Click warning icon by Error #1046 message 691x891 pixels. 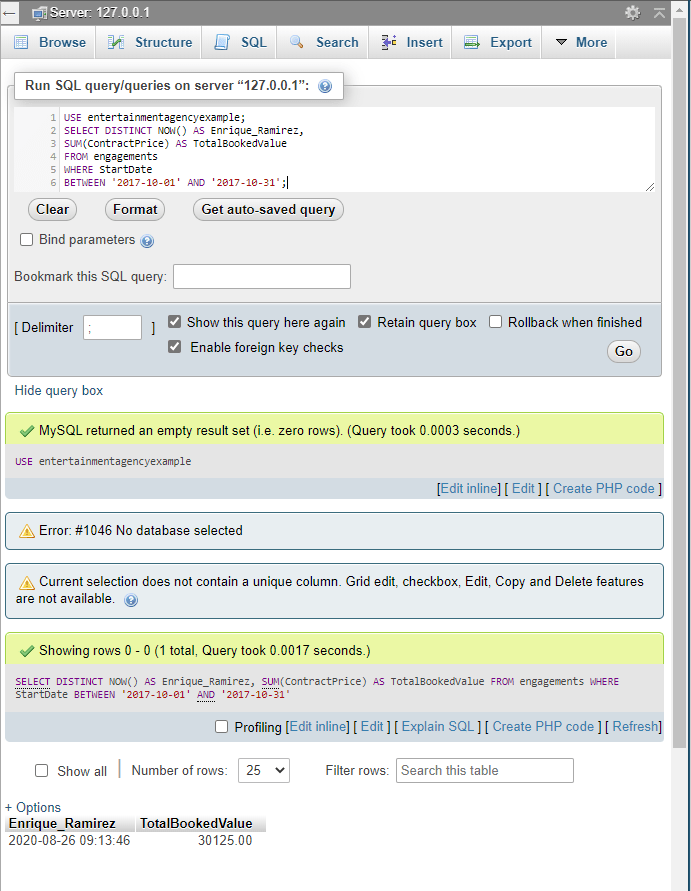(x=27, y=531)
